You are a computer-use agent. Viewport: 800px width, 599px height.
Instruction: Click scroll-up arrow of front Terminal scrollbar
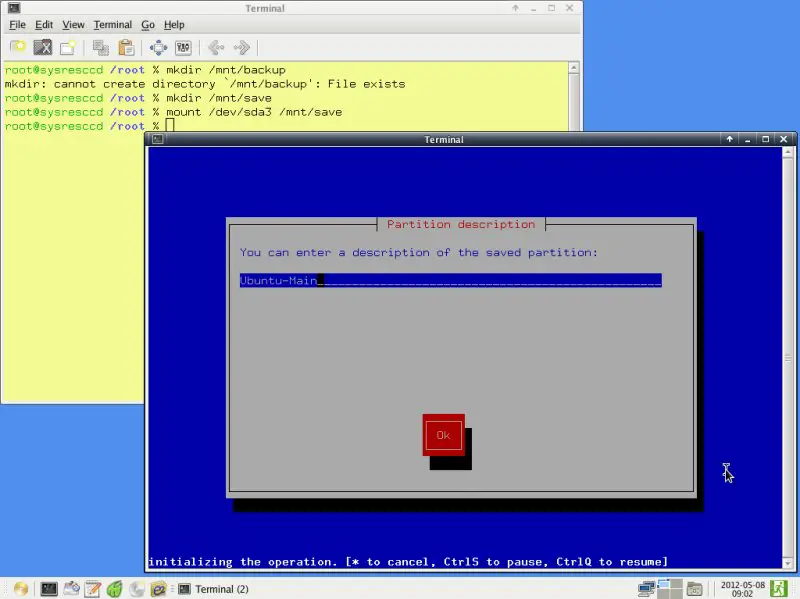[788, 152]
